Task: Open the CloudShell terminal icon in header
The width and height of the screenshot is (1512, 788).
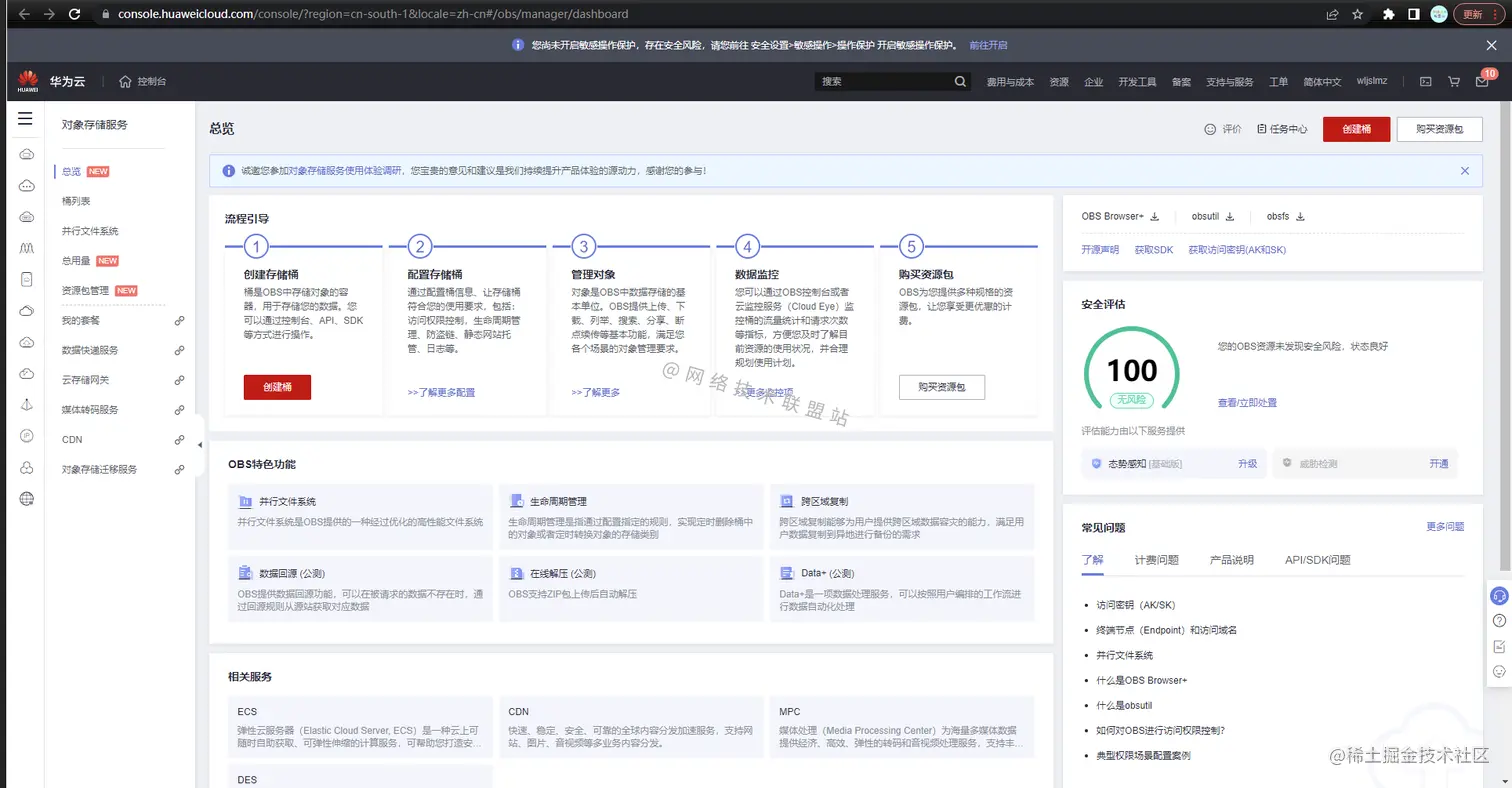Action: pos(1426,82)
